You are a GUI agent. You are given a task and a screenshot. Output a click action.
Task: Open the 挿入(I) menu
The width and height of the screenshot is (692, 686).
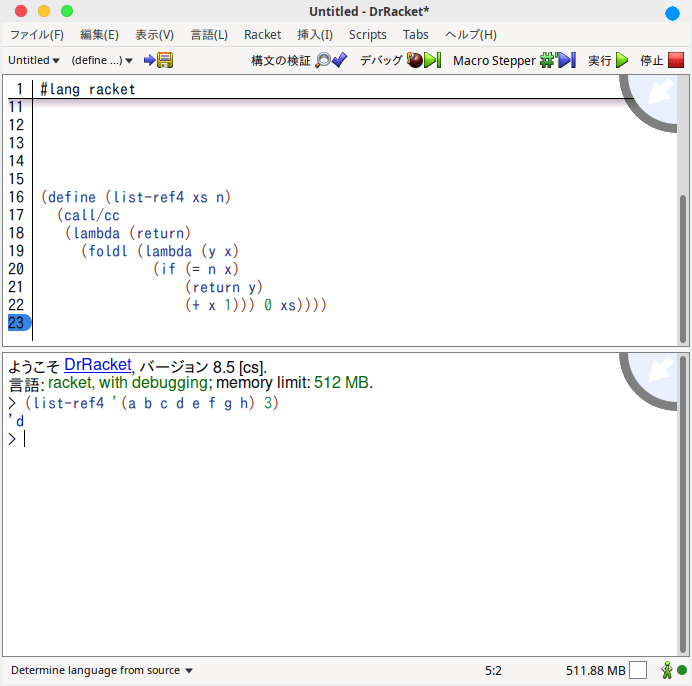(315, 34)
